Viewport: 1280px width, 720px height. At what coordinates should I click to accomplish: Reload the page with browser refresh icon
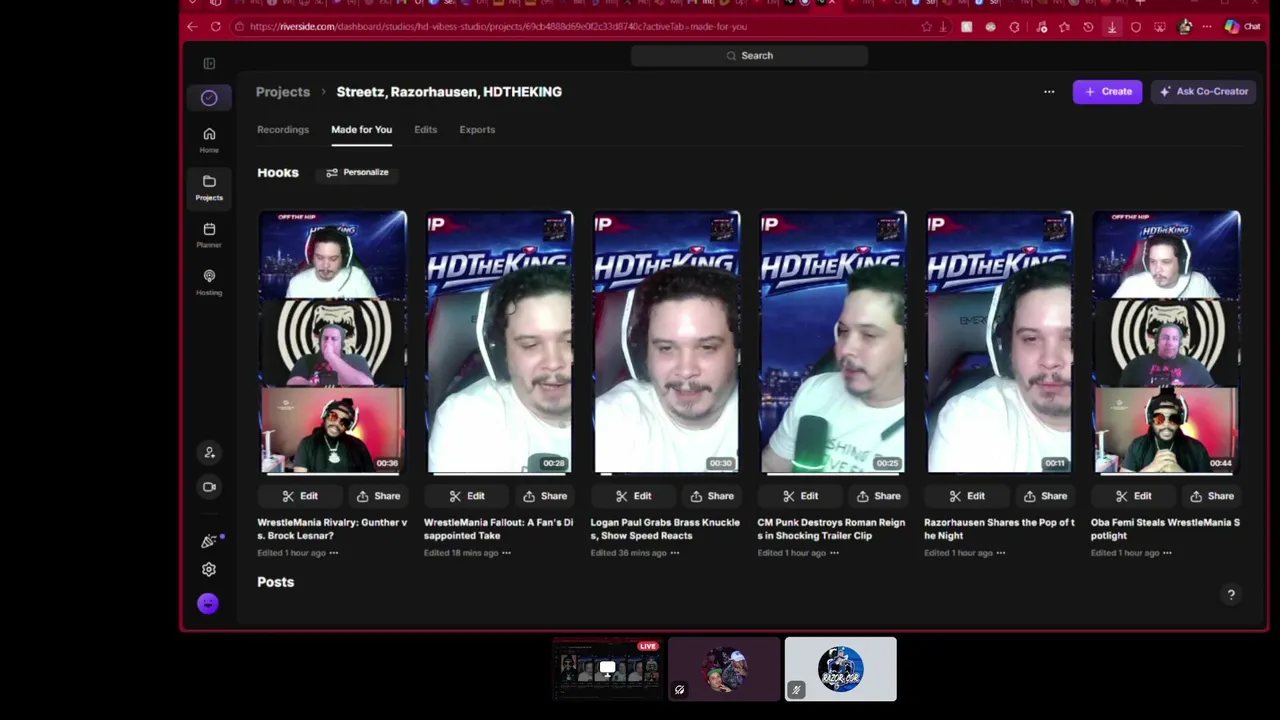[216, 27]
